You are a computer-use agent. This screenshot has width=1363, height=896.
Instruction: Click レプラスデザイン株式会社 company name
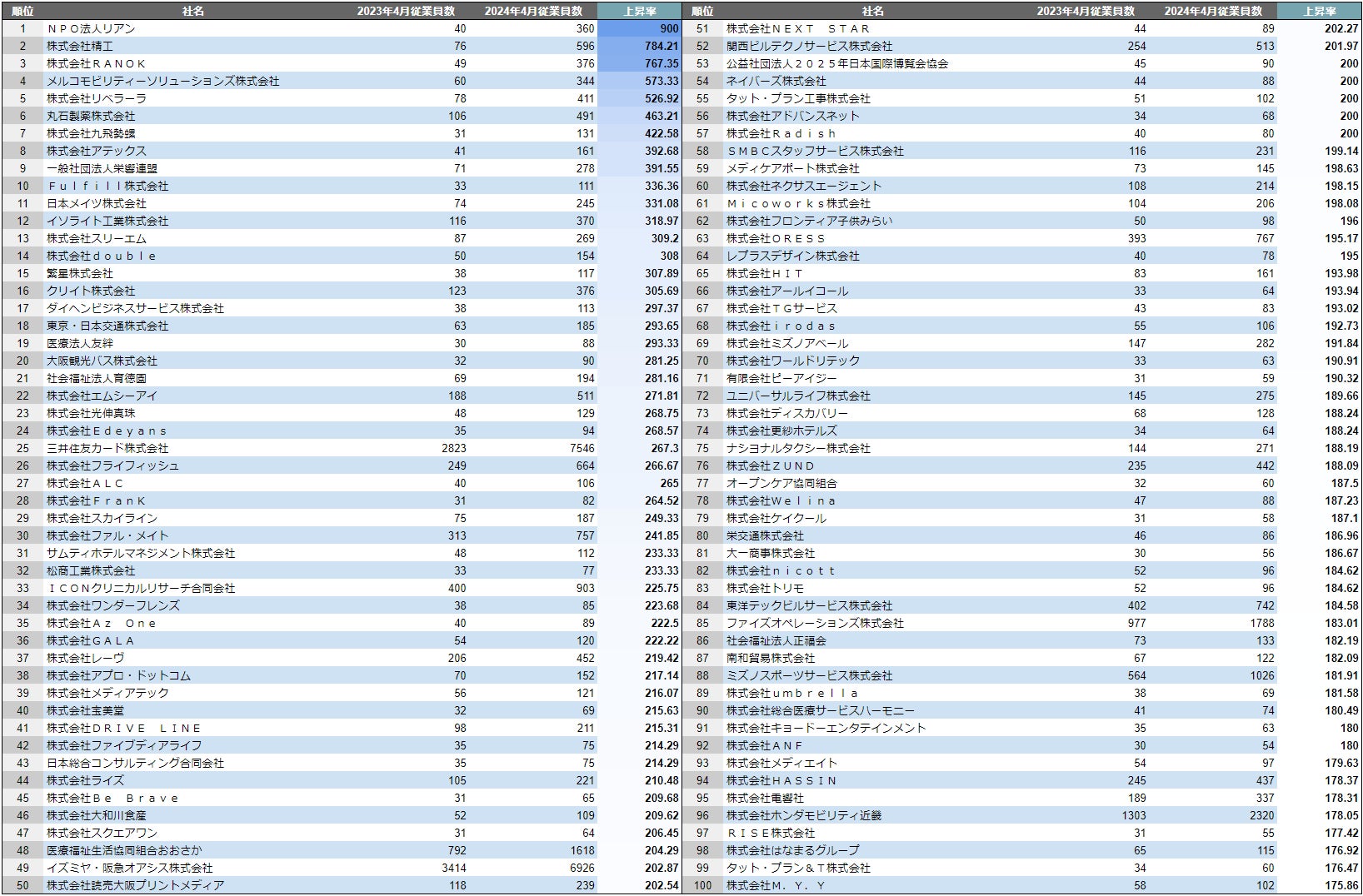click(x=793, y=256)
